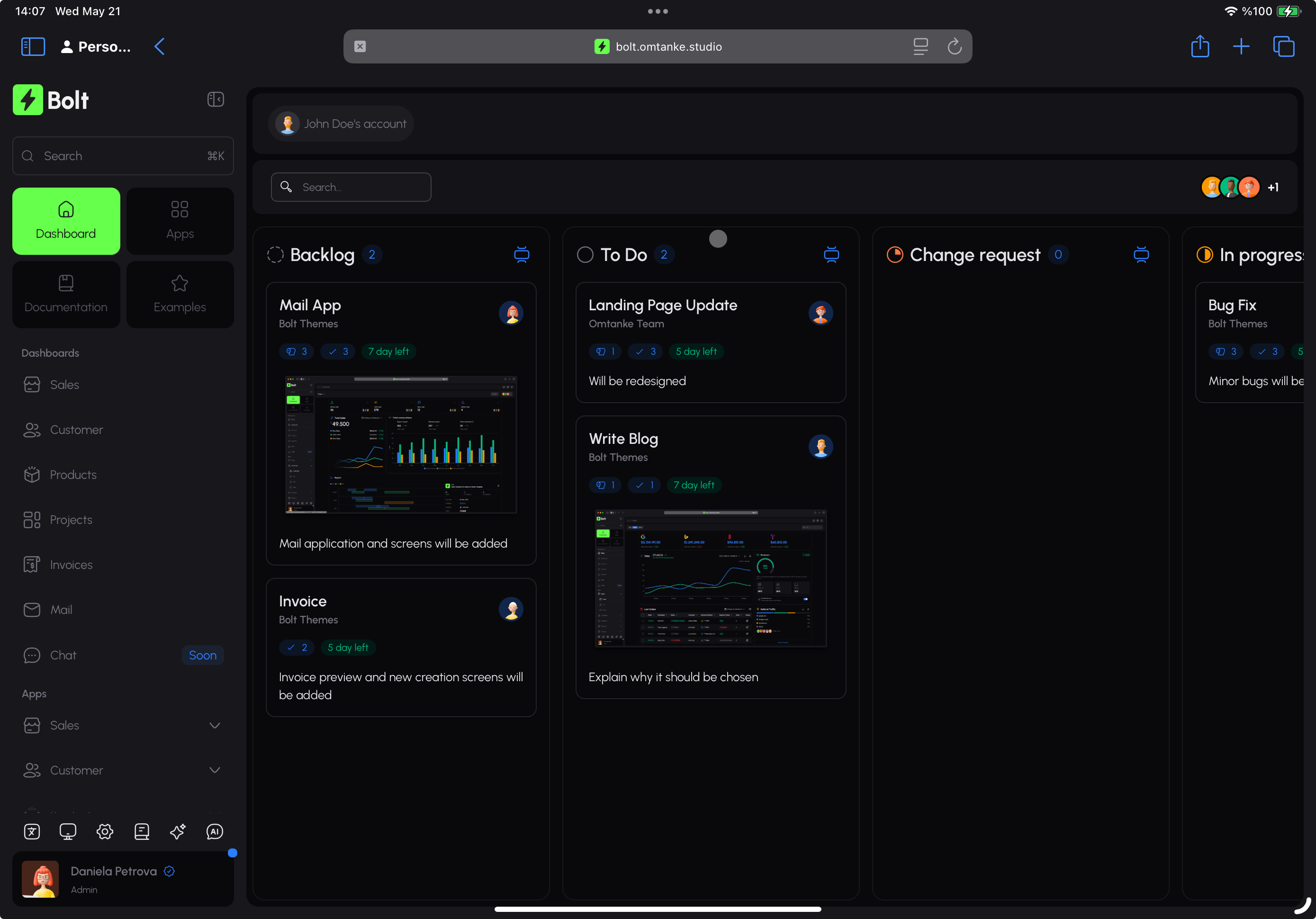
Task: Click the sparkle magic icon in sidebar footer
Action: pyautogui.click(x=178, y=831)
